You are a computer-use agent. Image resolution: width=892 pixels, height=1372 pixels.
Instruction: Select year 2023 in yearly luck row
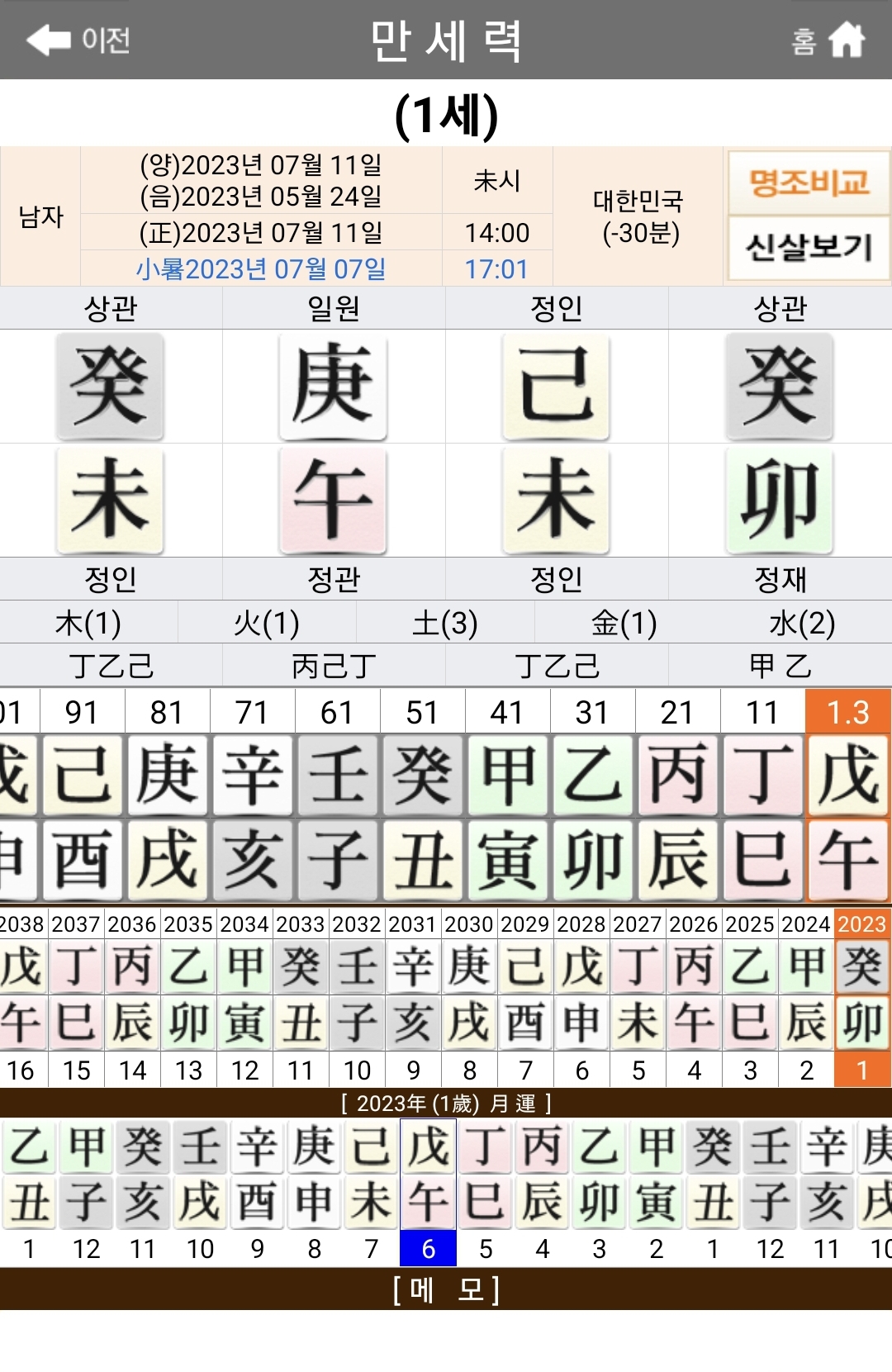862,999
